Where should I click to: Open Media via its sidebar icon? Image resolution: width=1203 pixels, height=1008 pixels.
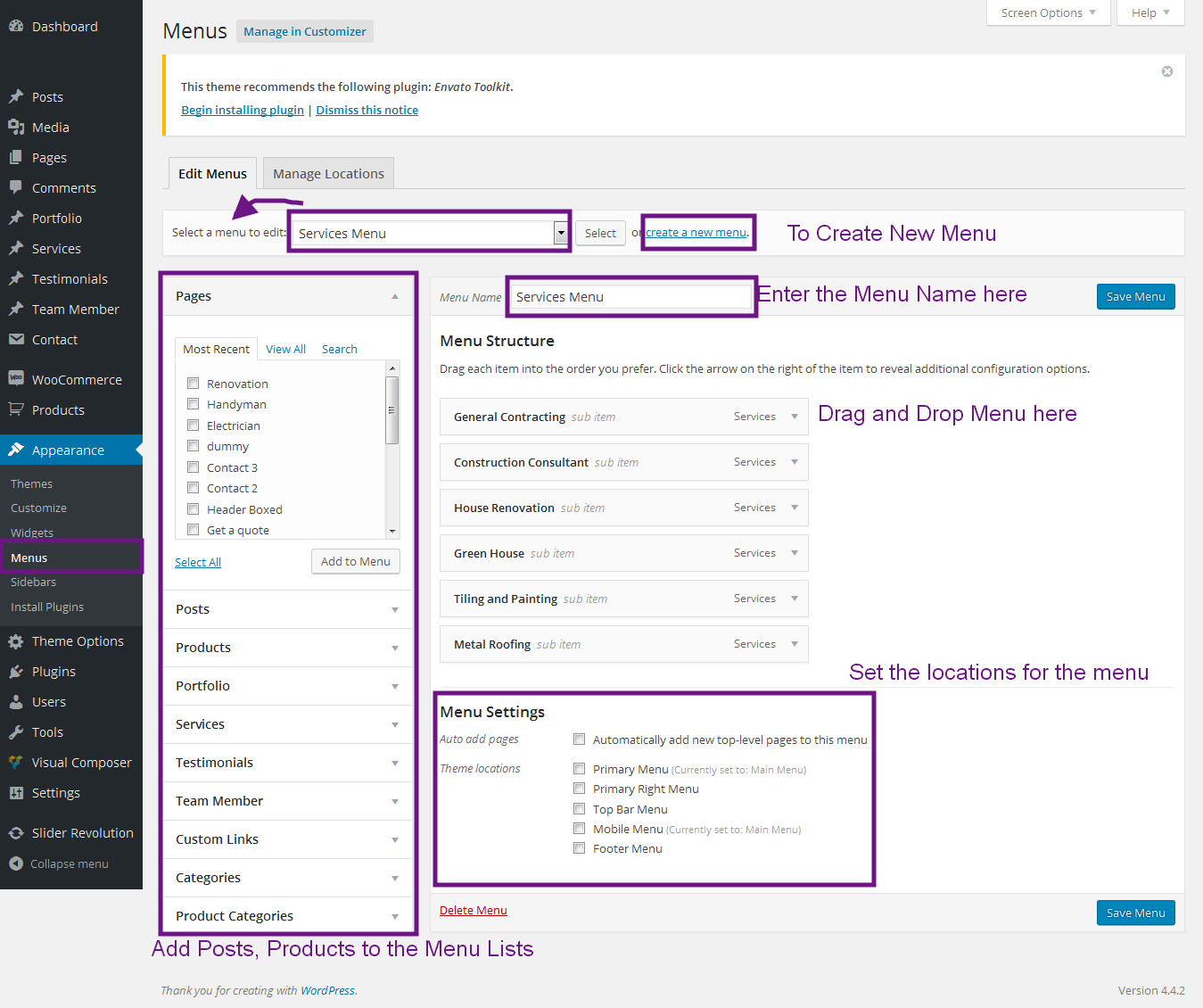coord(16,128)
